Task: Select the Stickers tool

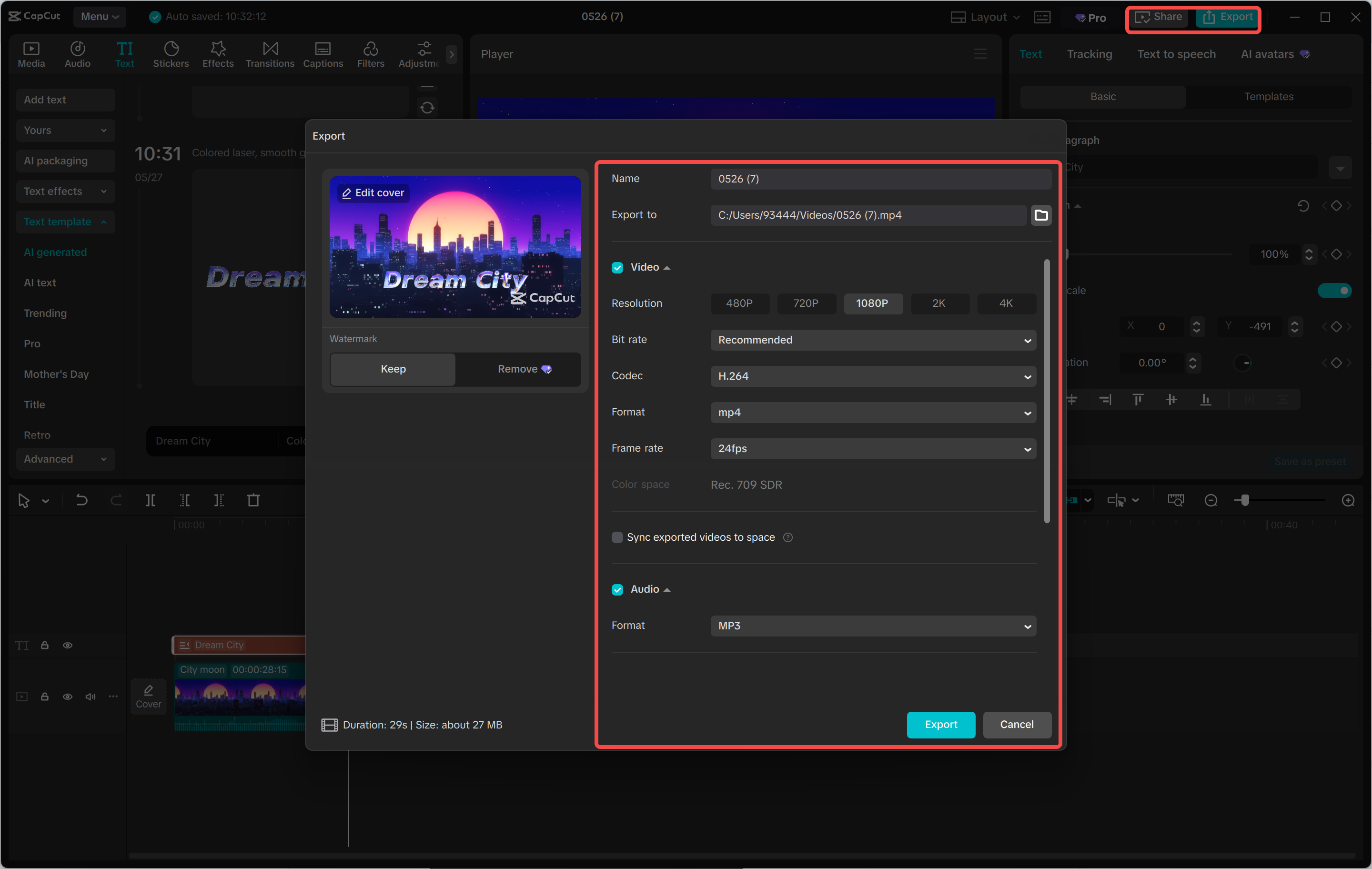Action: (171, 54)
